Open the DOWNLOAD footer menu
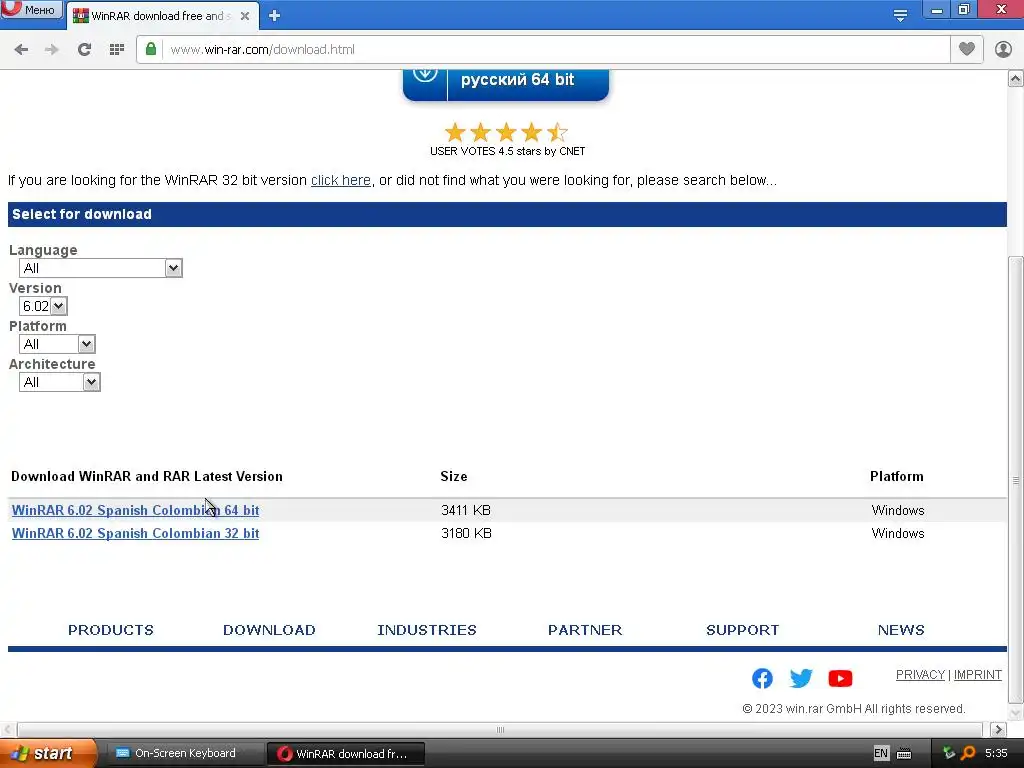Viewport: 1024px width, 768px height. pos(269,630)
